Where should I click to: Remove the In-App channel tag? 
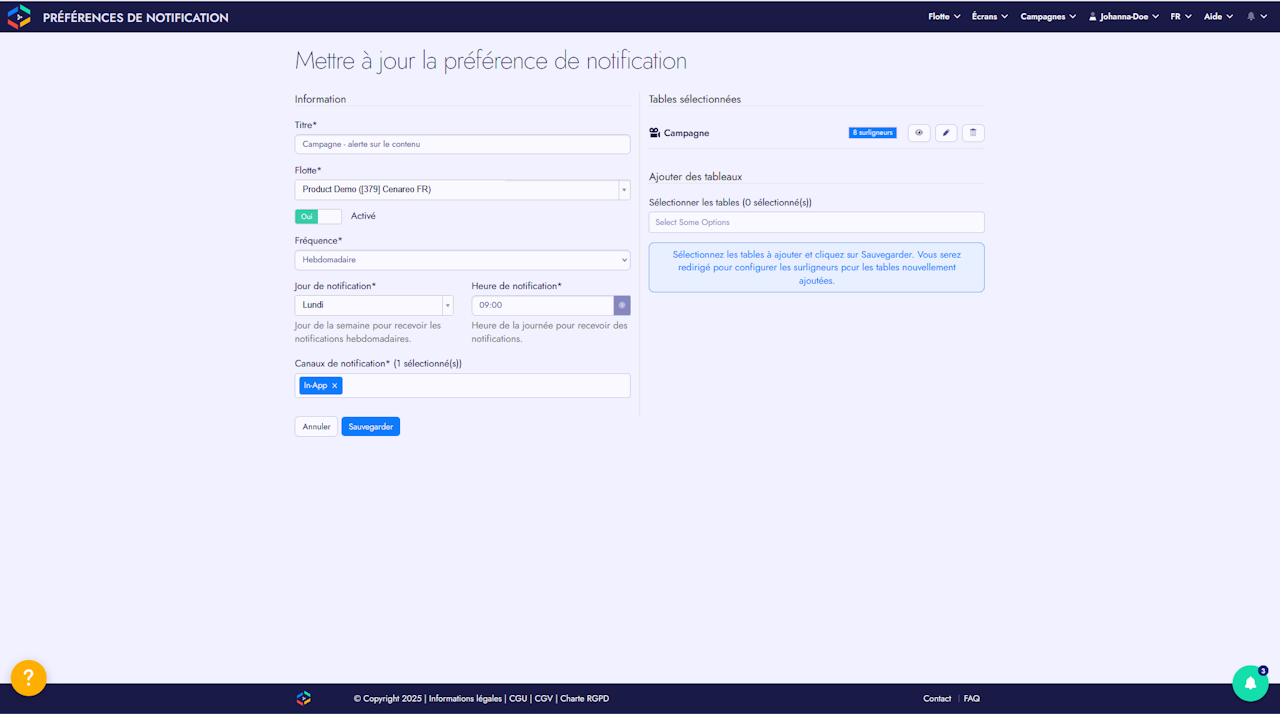pos(335,386)
